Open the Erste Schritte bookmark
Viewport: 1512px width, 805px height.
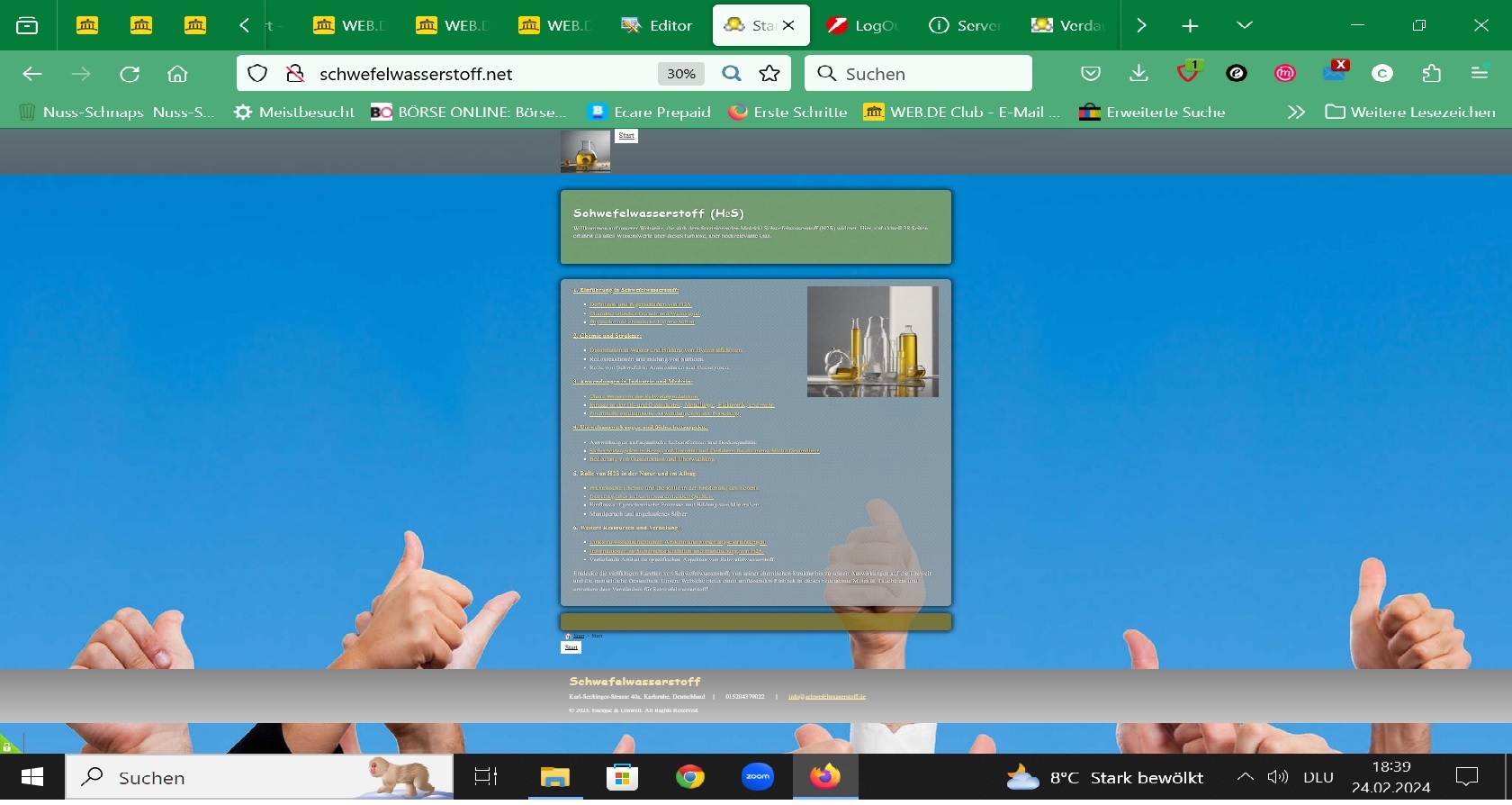click(x=788, y=112)
